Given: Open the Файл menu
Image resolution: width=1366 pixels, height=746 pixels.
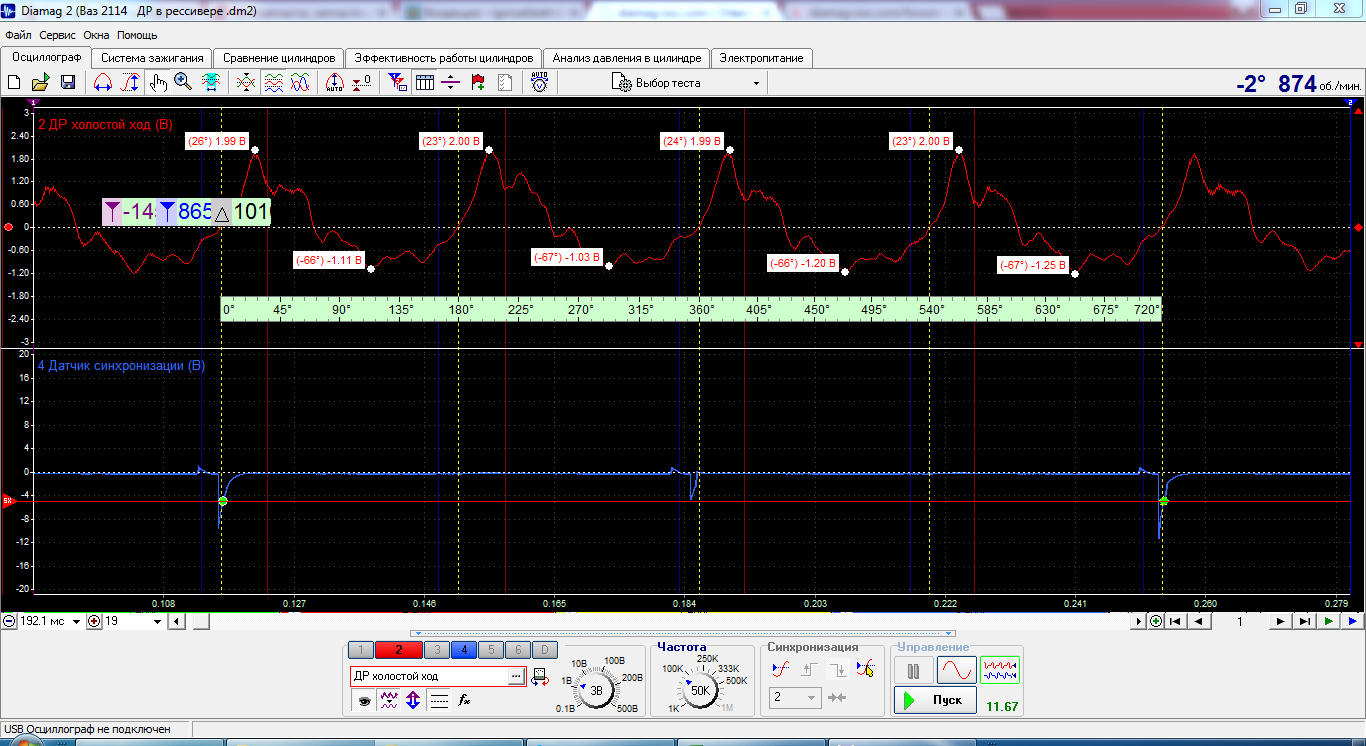Looking at the screenshot, I should [18, 35].
